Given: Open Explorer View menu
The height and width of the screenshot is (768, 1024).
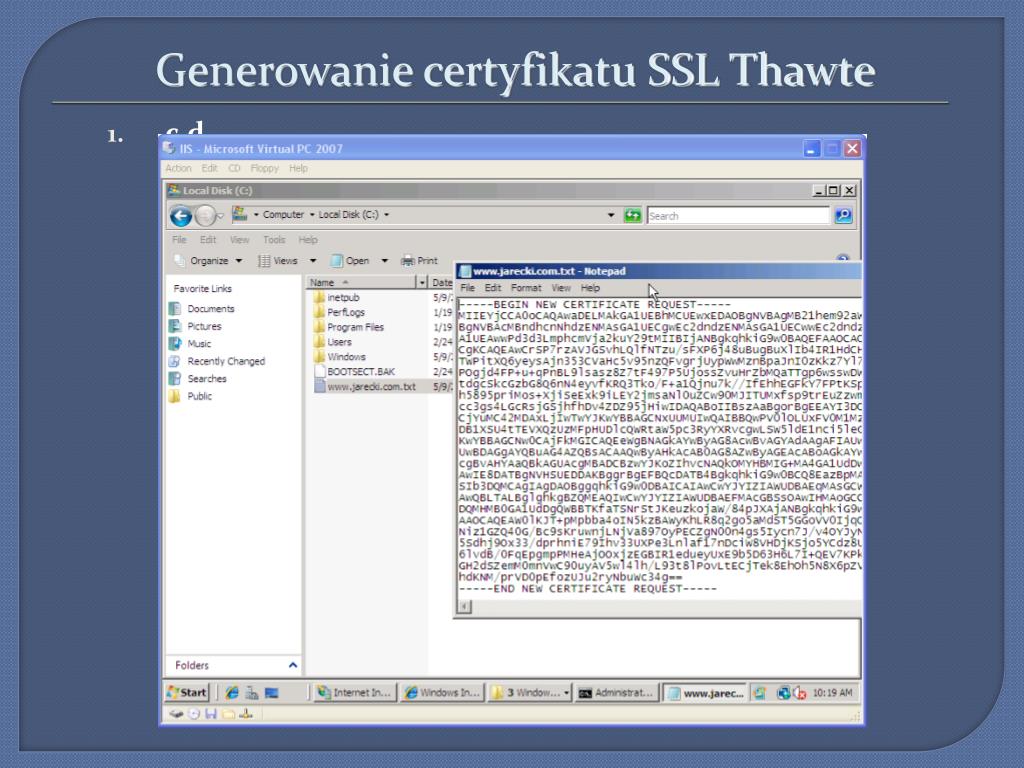Looking at the screenshot, I should 239,240.
